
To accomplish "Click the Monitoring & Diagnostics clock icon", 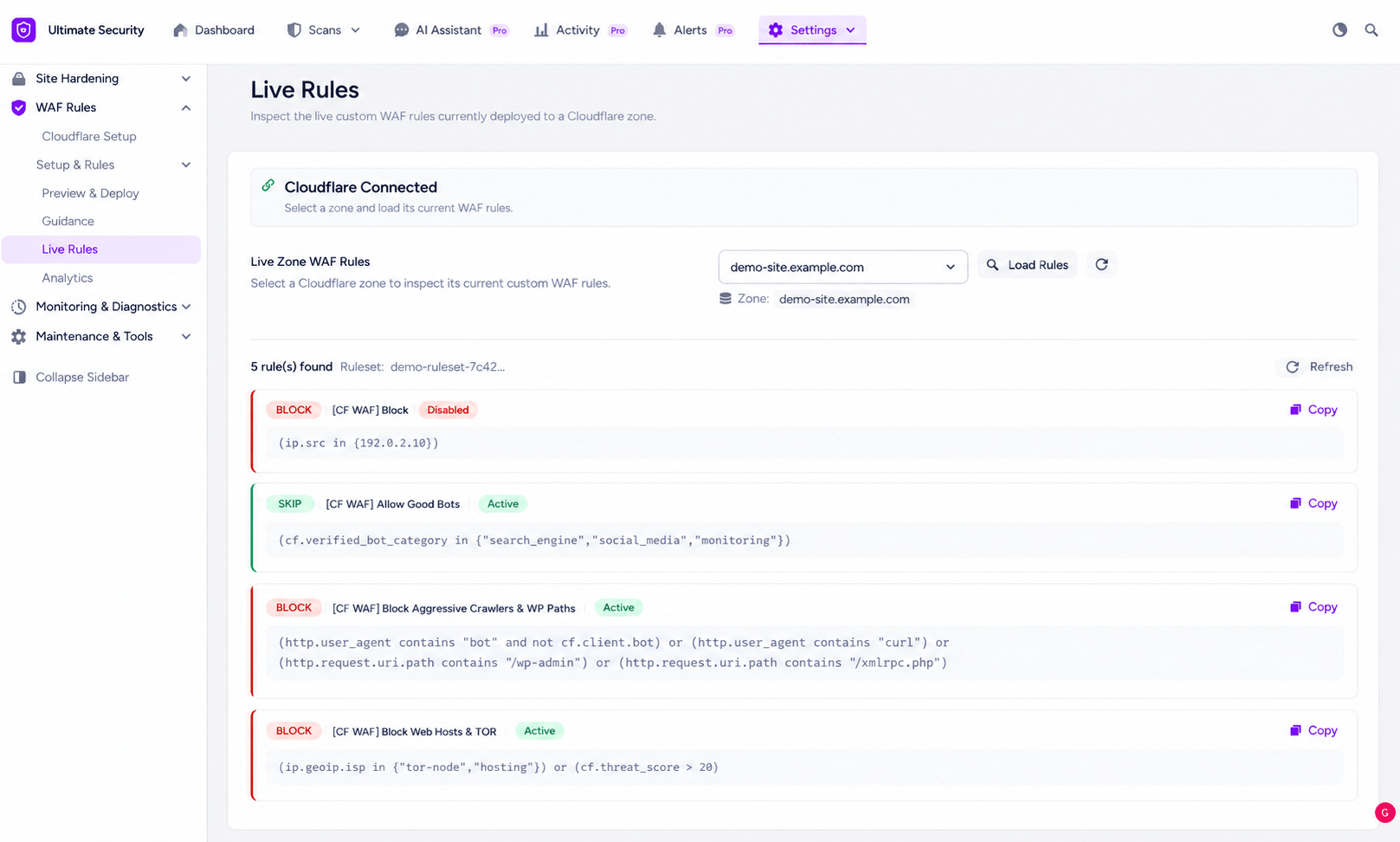I will [18, 307].
